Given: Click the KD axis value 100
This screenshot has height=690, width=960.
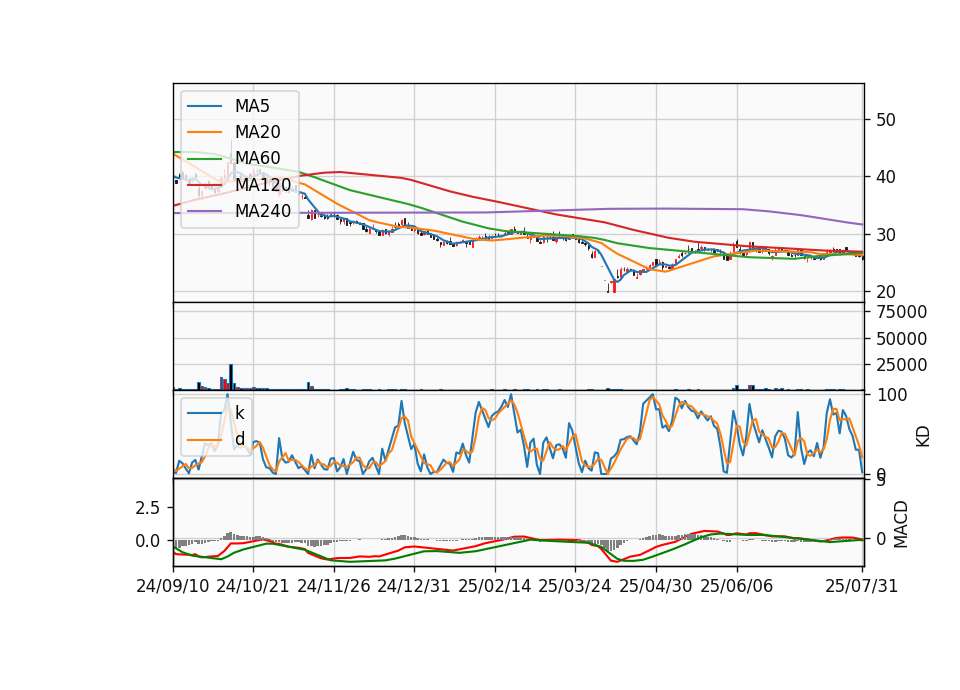Looking at the screenshot, I should pyautogui.click(x=891, y=395).
